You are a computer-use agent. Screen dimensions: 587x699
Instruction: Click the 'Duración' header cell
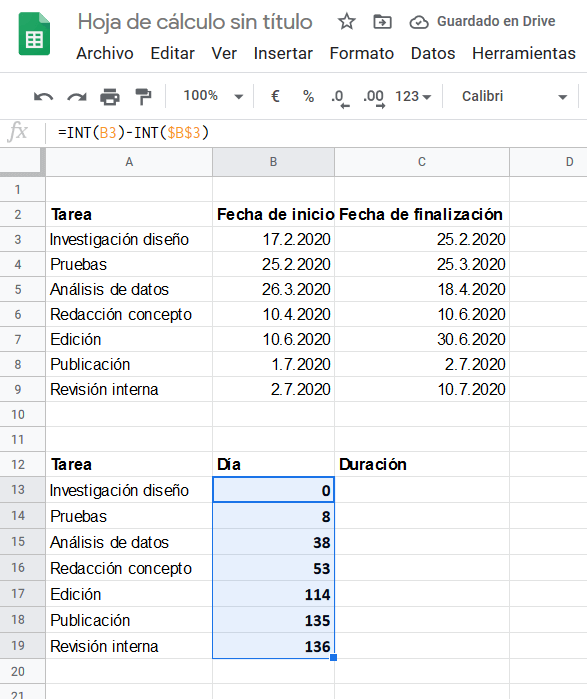pos(422,465)
